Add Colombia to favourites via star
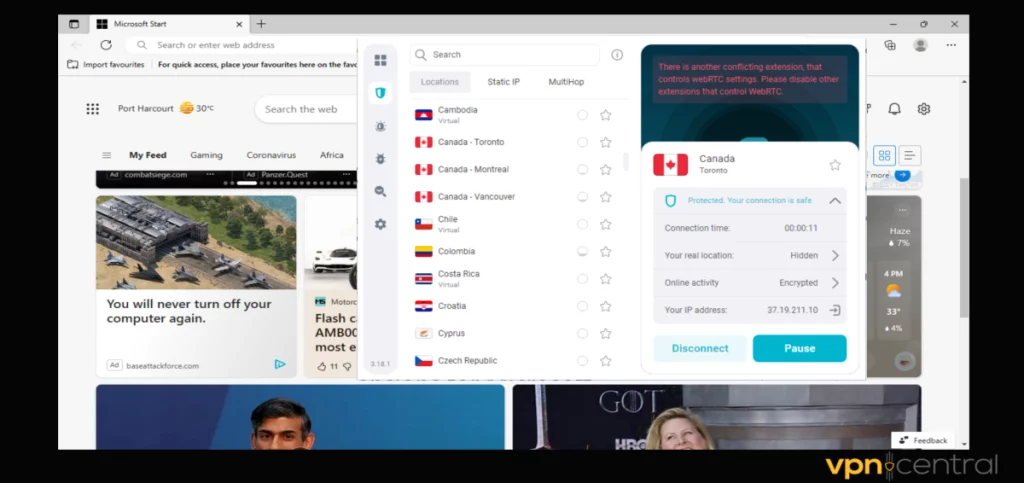 coord(605,251)
